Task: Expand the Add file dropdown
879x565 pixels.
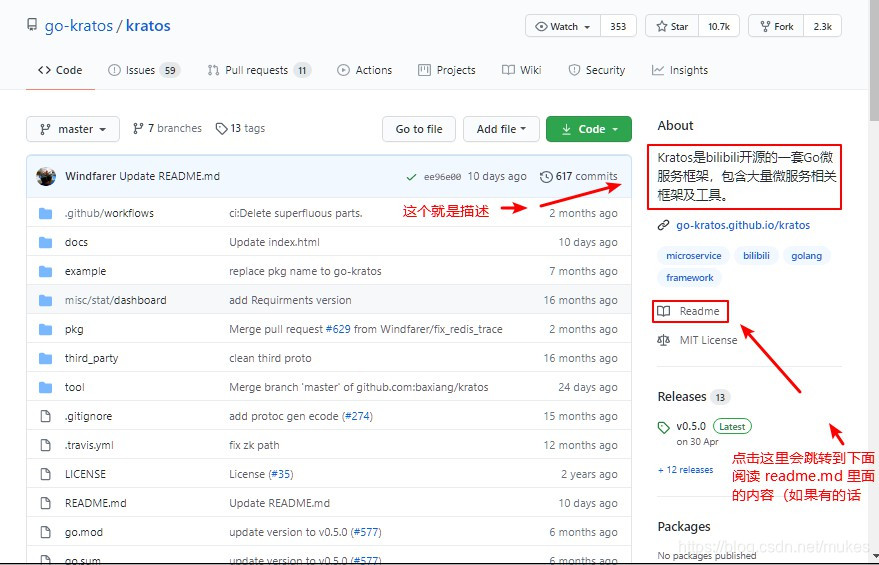Action: click(501, 129)
